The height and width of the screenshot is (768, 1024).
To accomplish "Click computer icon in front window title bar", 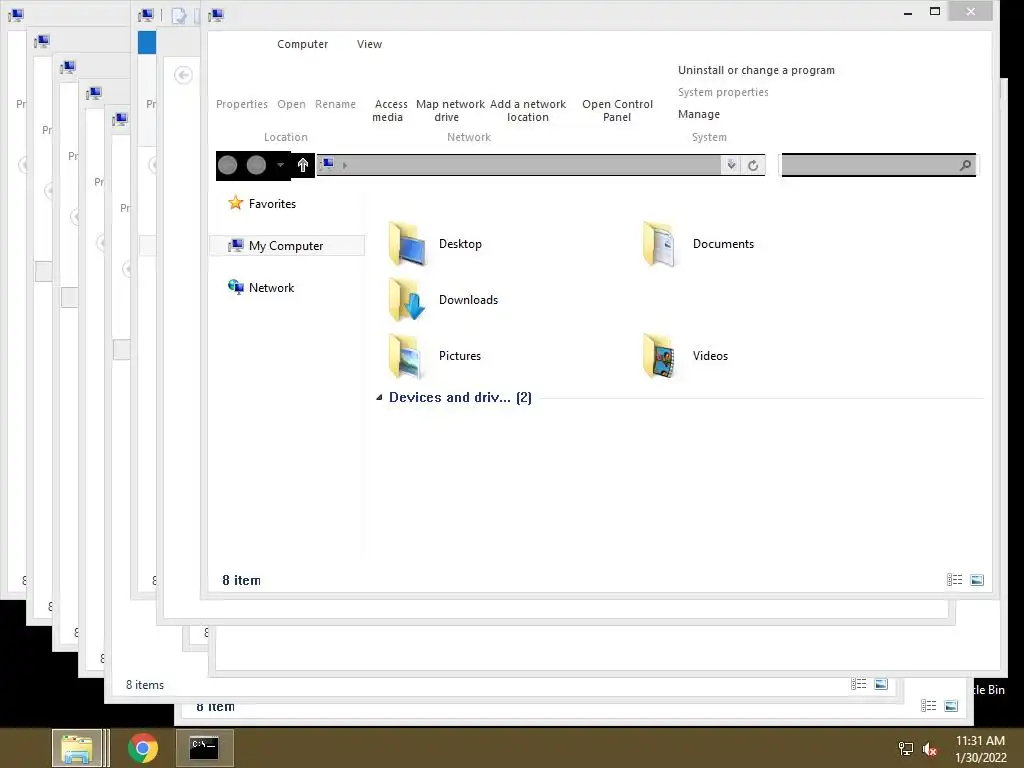I will coord(217,14).
